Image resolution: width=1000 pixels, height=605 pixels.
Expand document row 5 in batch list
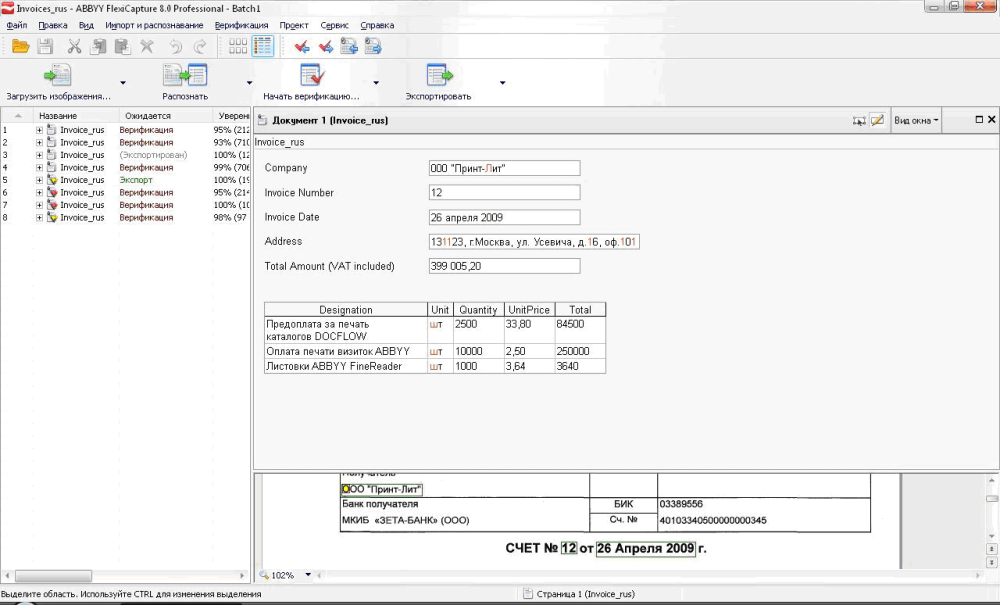[x=40, y=180]
